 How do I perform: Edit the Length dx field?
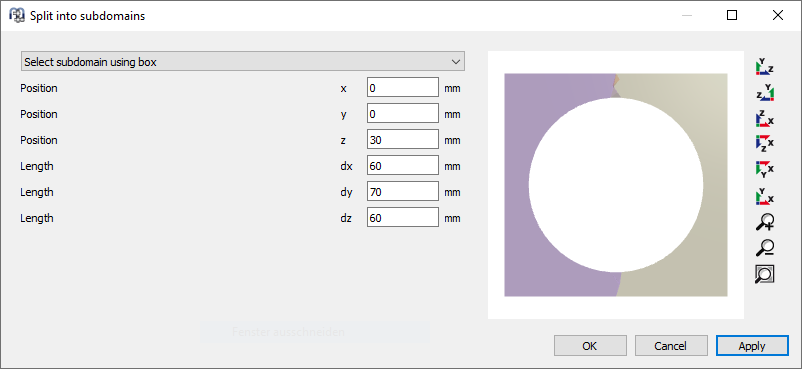403,166
